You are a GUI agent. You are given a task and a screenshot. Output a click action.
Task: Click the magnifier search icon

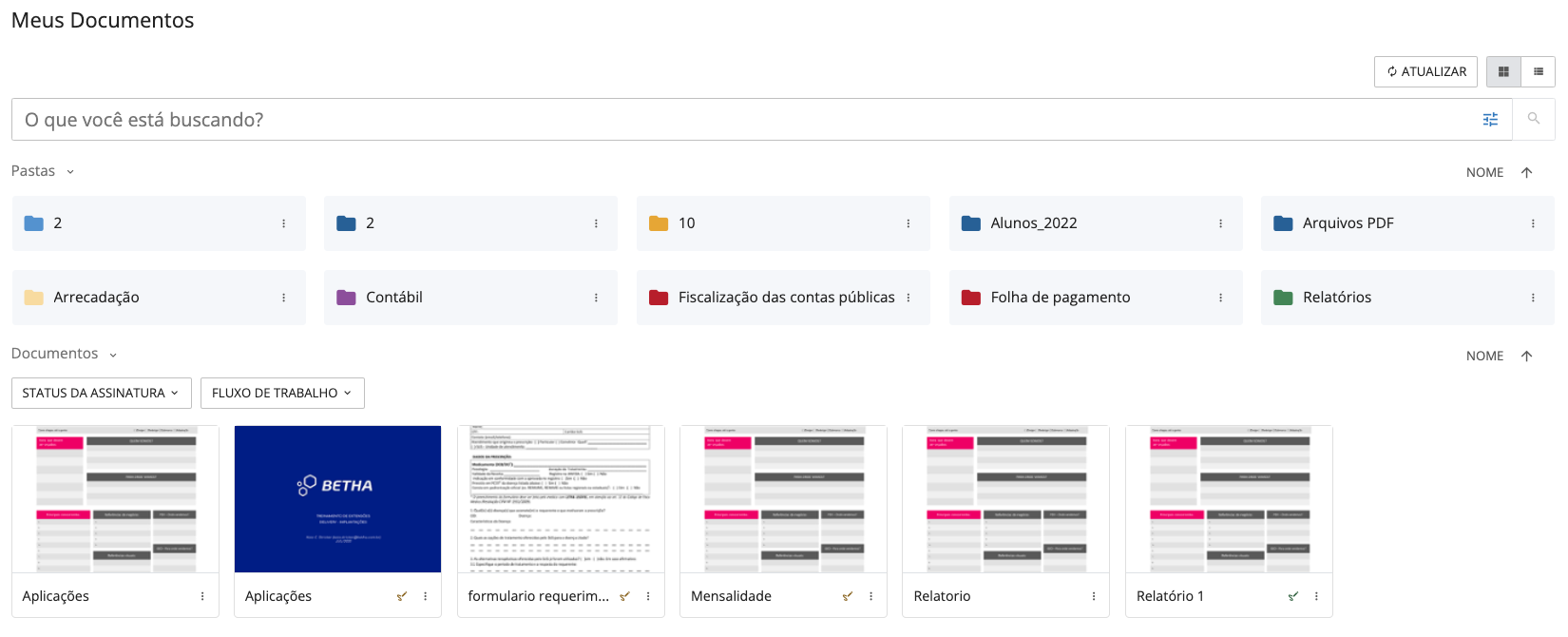[1533, 119]
